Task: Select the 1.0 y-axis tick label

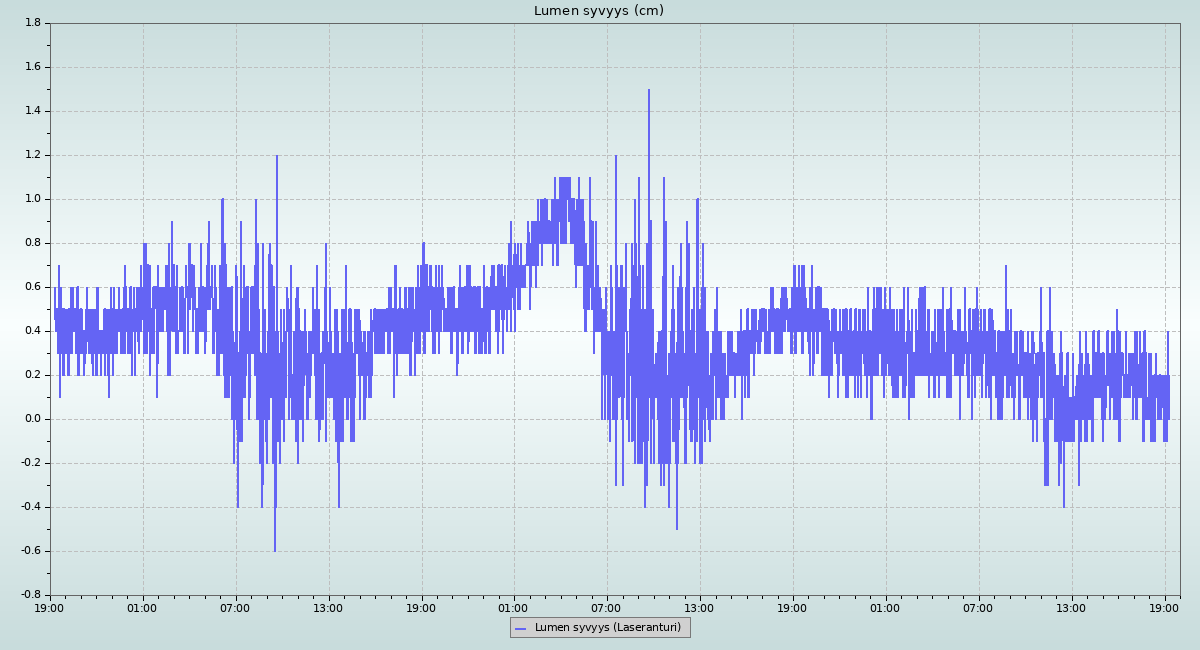Action: click(x=32, y=199)
